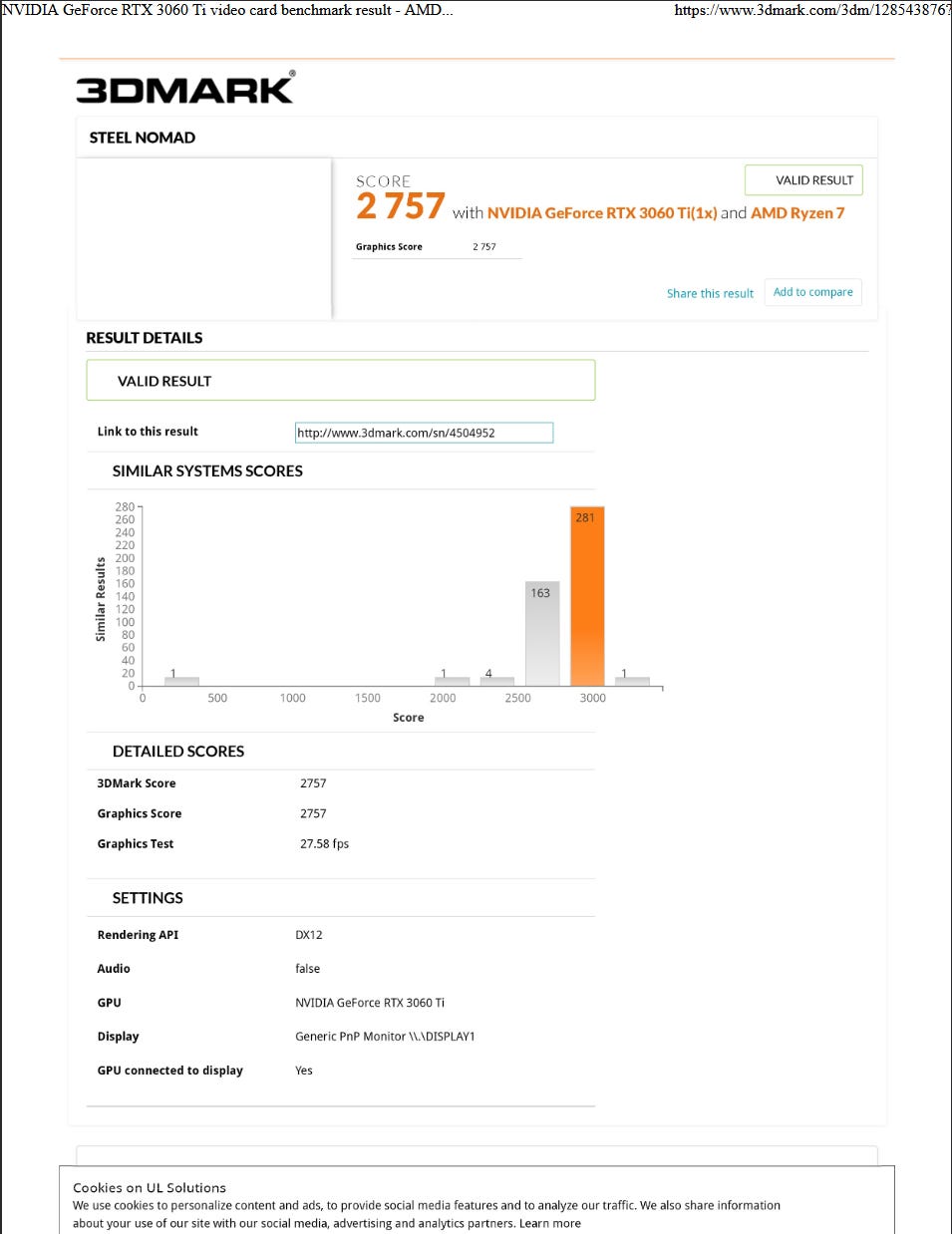This screenshot has width=952, height=1234.
Task: Click the SIMILAR SYSTEMS SCORES heading
Action: point(207,470)
